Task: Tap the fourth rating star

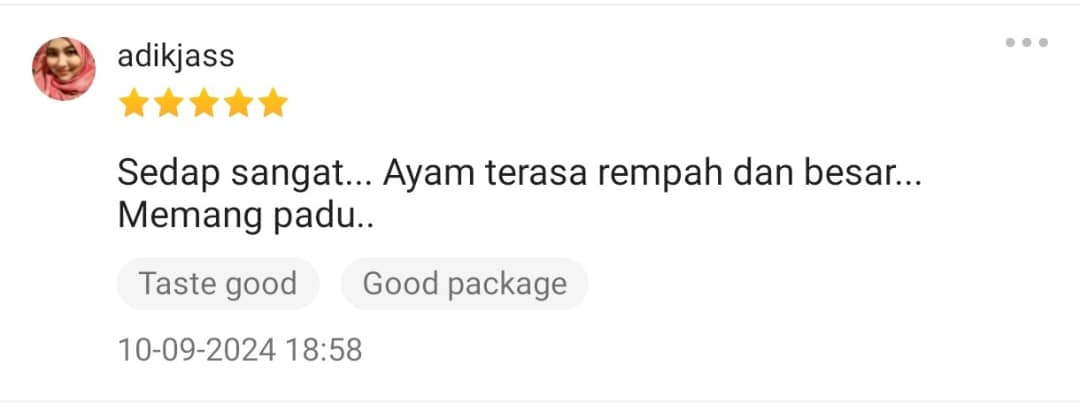Action: click(238, 103)
